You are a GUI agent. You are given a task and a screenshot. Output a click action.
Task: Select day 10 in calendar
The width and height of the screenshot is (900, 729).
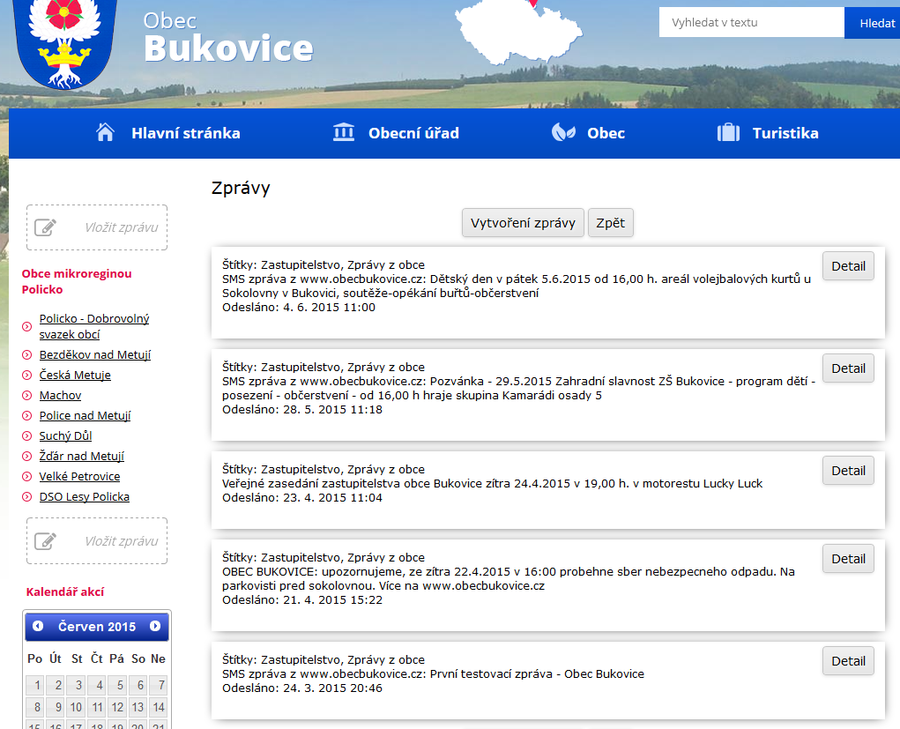[76, 707]
